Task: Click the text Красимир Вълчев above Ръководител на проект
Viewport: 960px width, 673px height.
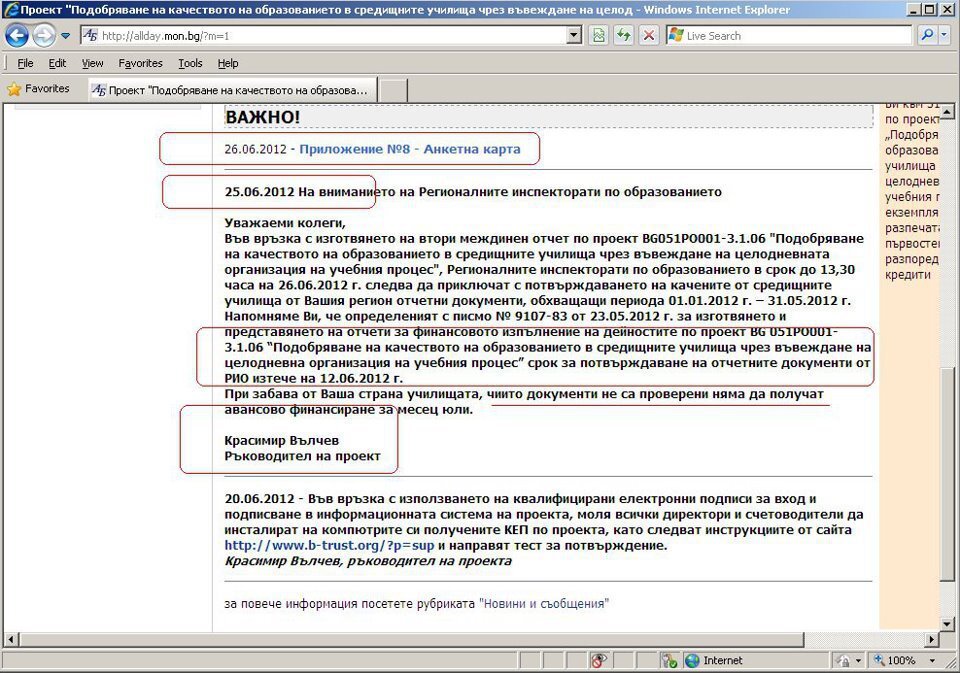Action: coord(281,440)
